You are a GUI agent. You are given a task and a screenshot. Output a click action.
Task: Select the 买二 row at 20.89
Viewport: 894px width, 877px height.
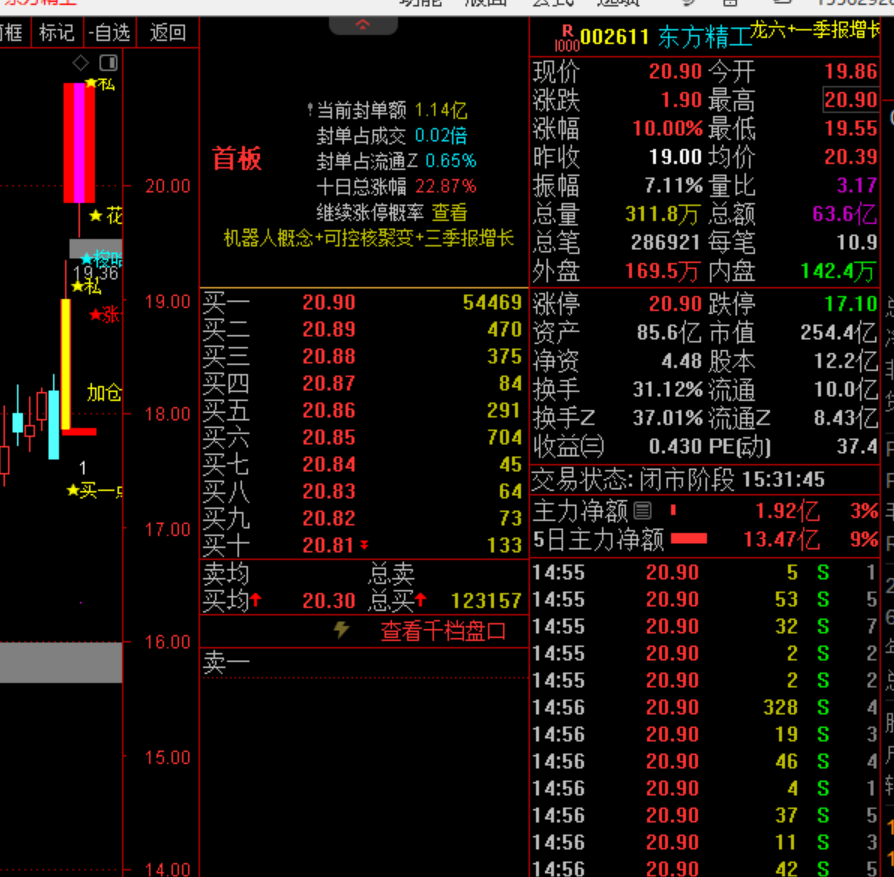click(363, 329)
